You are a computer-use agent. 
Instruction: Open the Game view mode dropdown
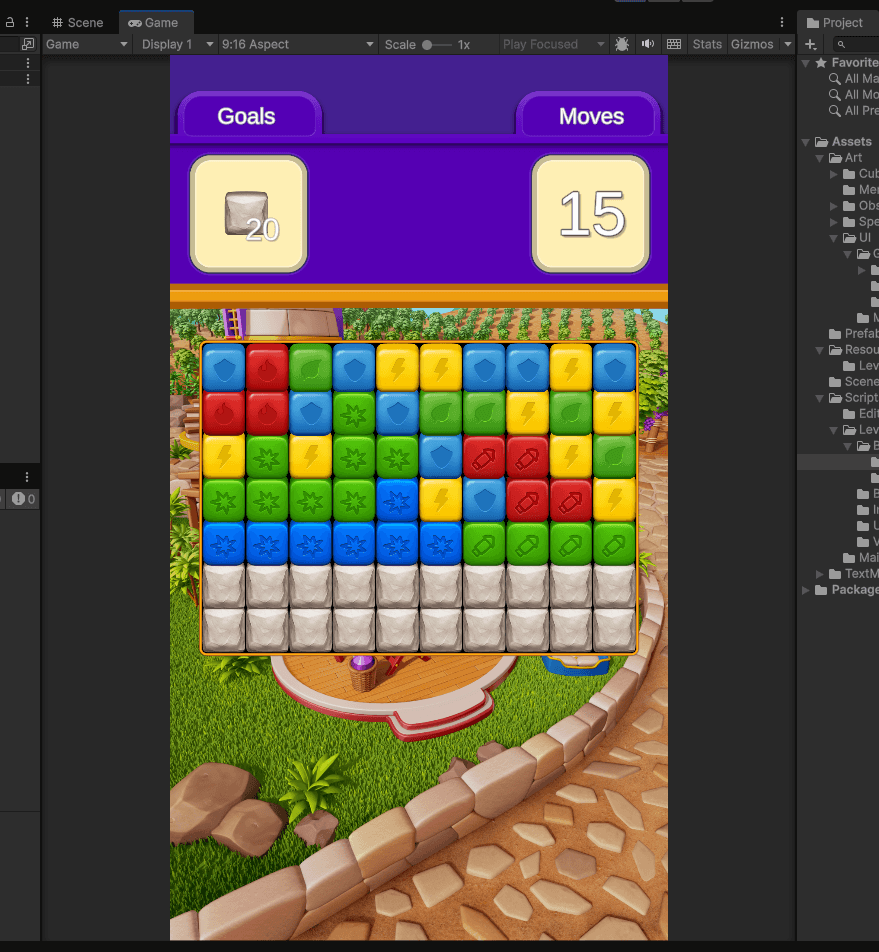coord(87,44)
